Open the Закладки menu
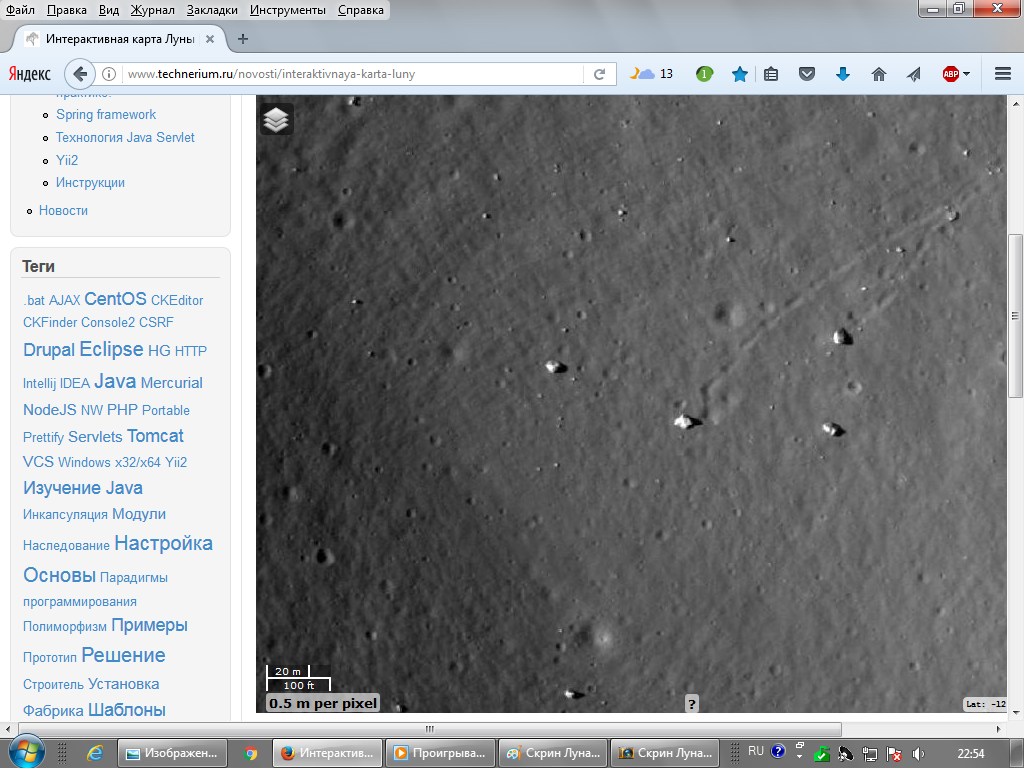This screenshot has height=768, width=1024. [212, 10]
